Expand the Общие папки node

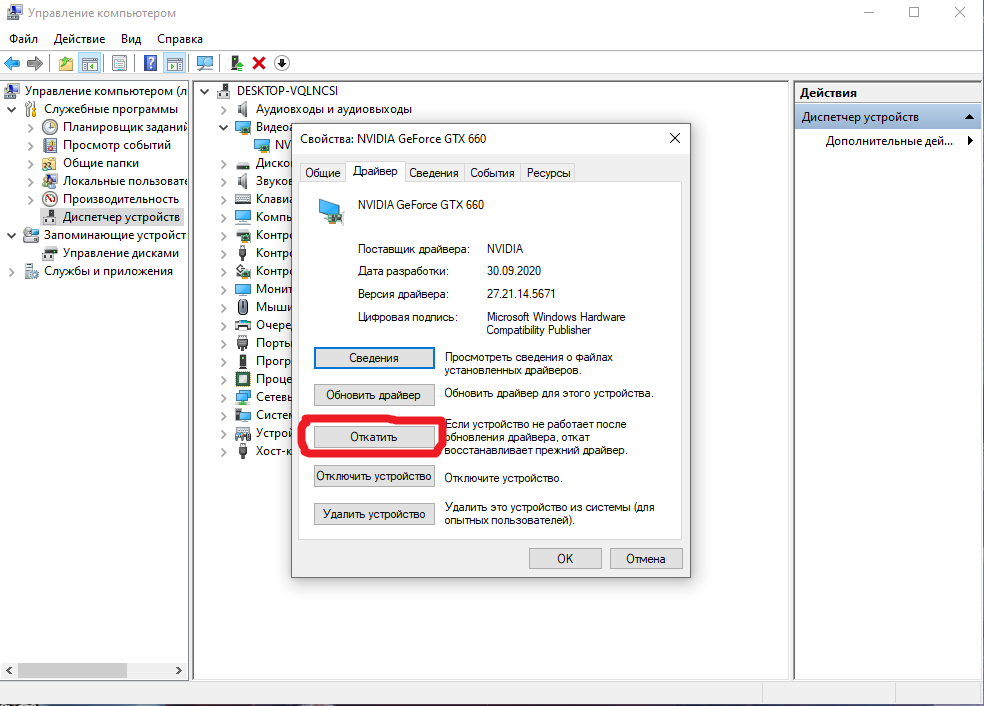[x=31, y=164]
